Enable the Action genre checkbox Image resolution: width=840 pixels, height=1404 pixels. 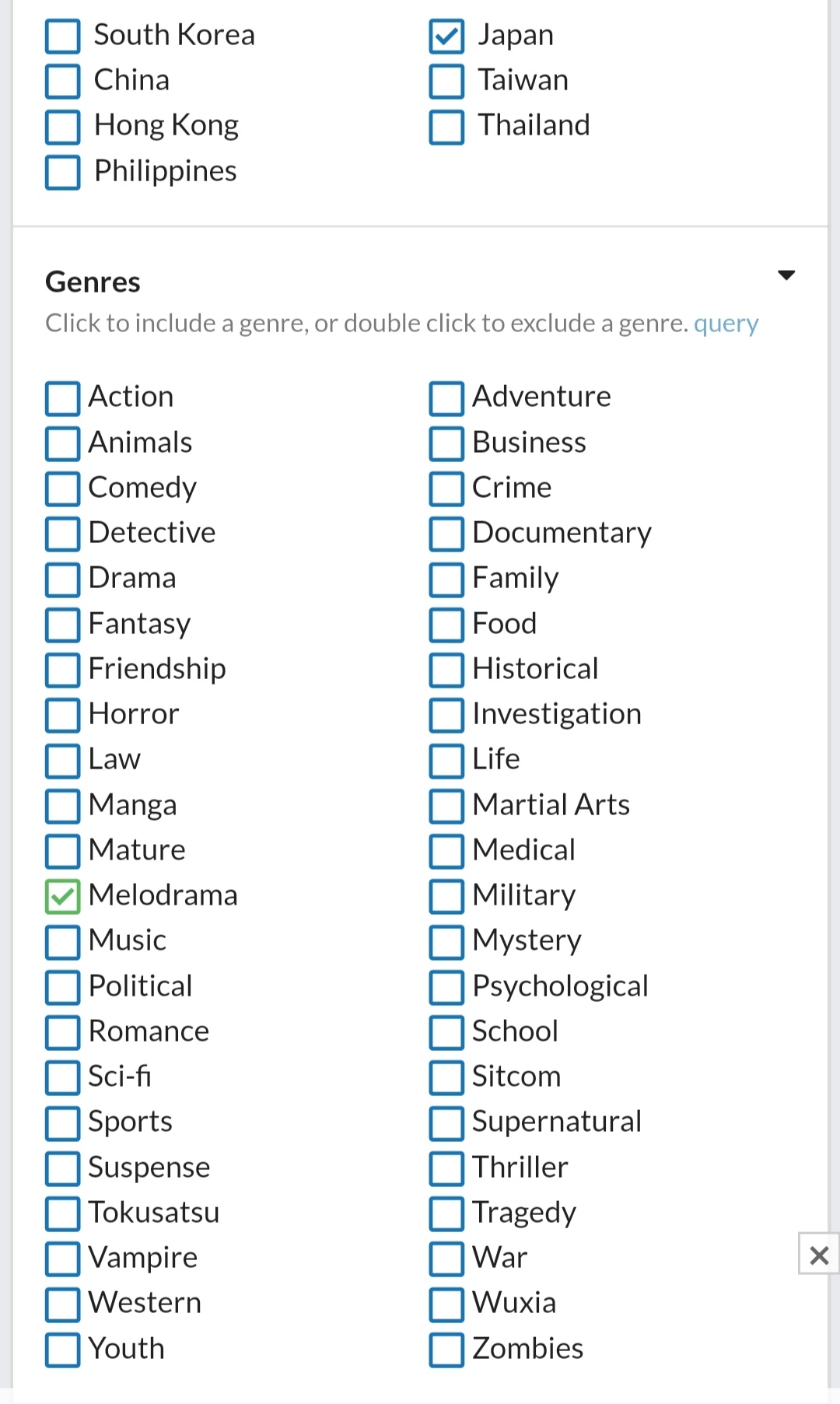[x=63, y=398]
